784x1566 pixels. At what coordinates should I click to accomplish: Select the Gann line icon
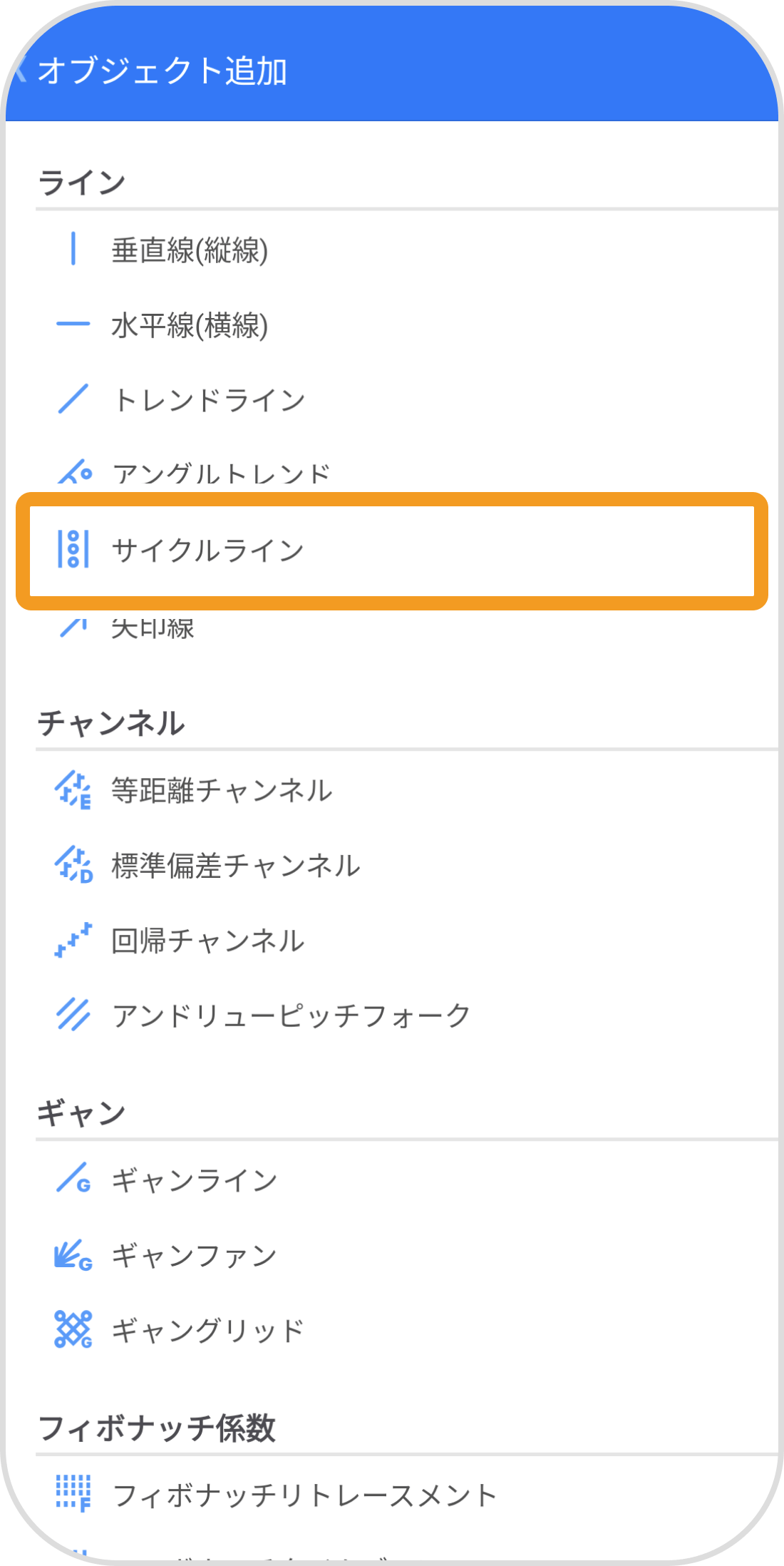[73, 1178]
